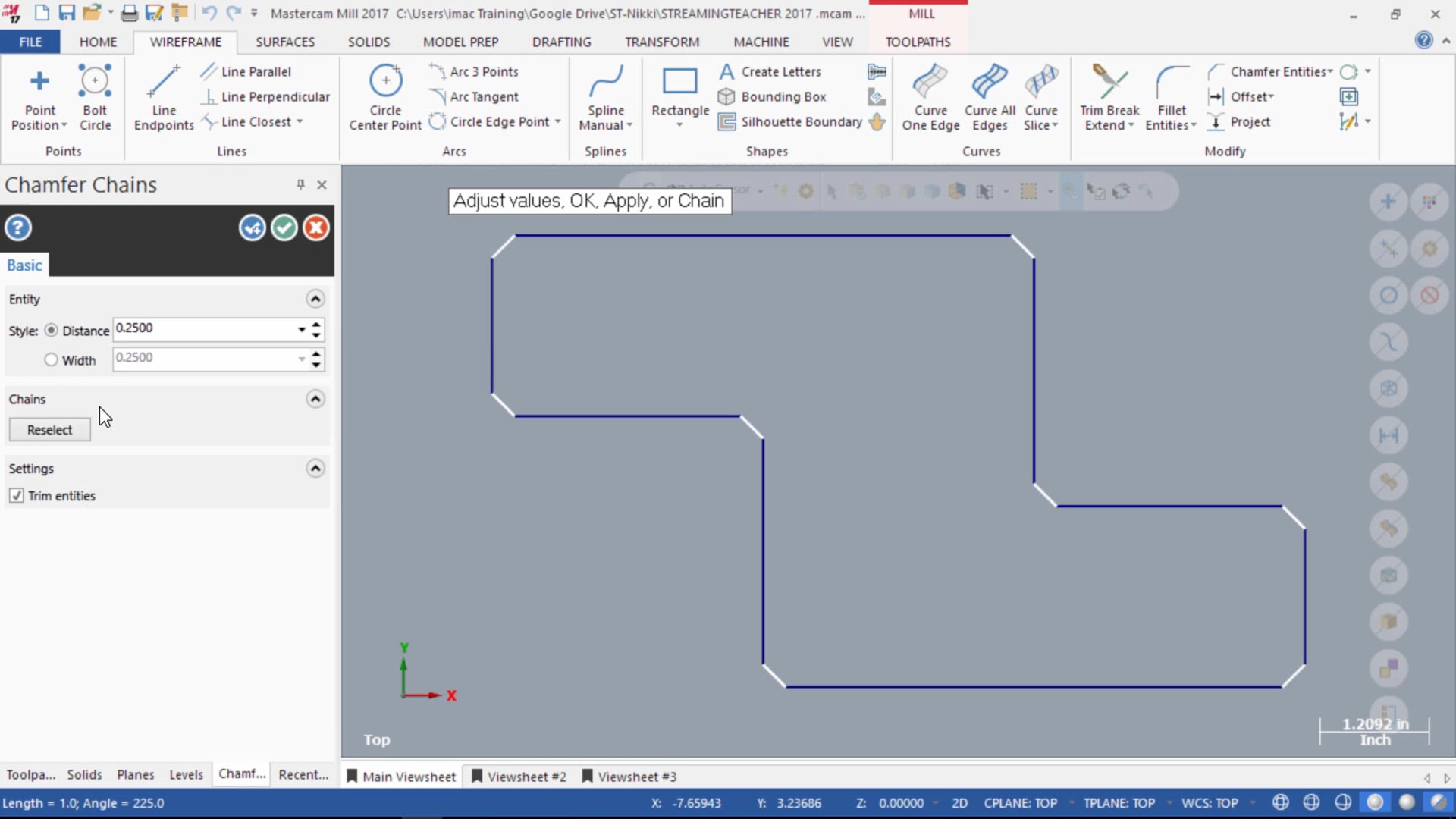Toggle the Width style radio button
The height and width of the screenshot is (819, 1456).
(51, 360)
